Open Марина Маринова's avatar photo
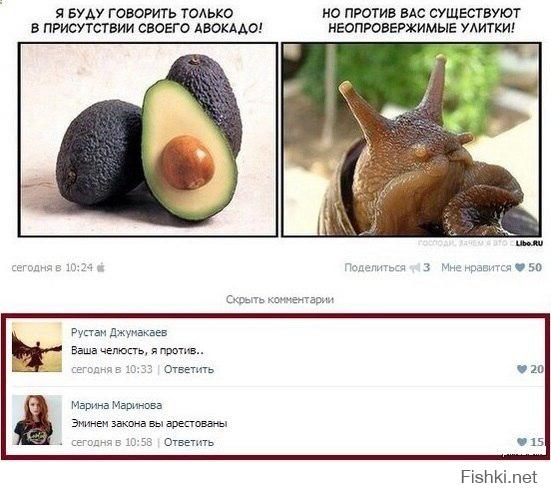551x492 pixels. click(x=37, y=420)
